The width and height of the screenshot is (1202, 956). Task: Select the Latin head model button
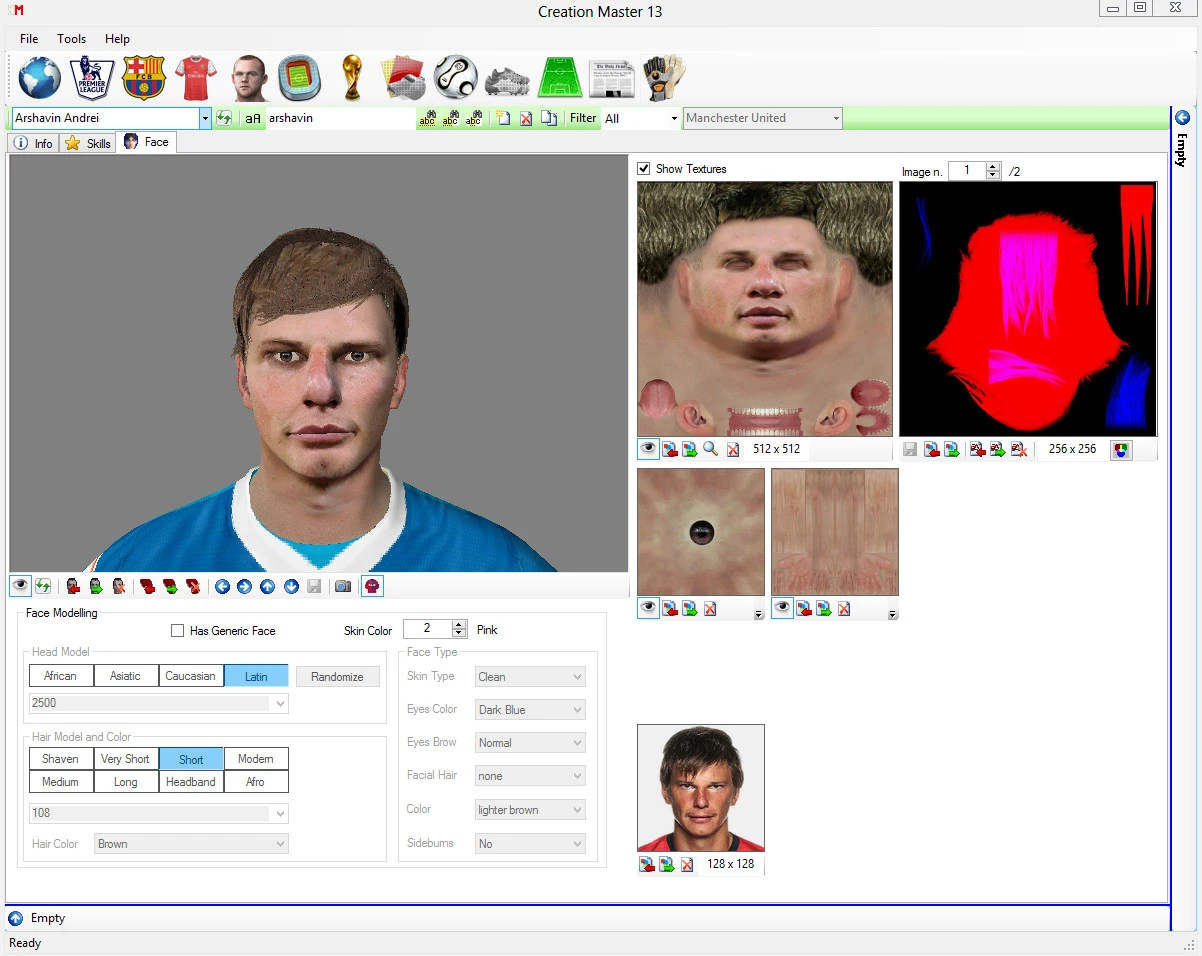[x=256, y=675]
